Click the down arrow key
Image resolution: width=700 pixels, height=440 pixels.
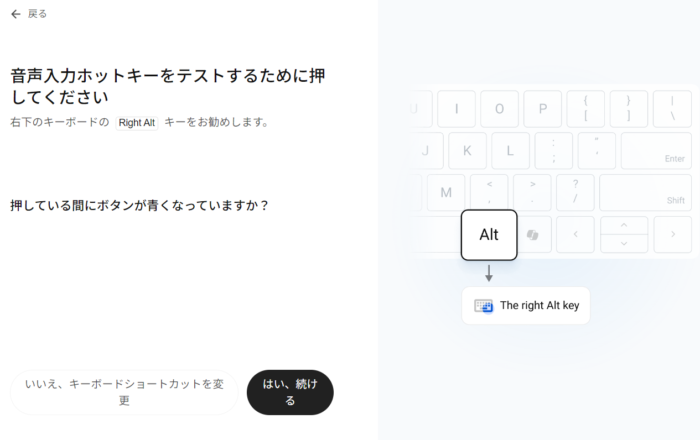pos(623,243)
